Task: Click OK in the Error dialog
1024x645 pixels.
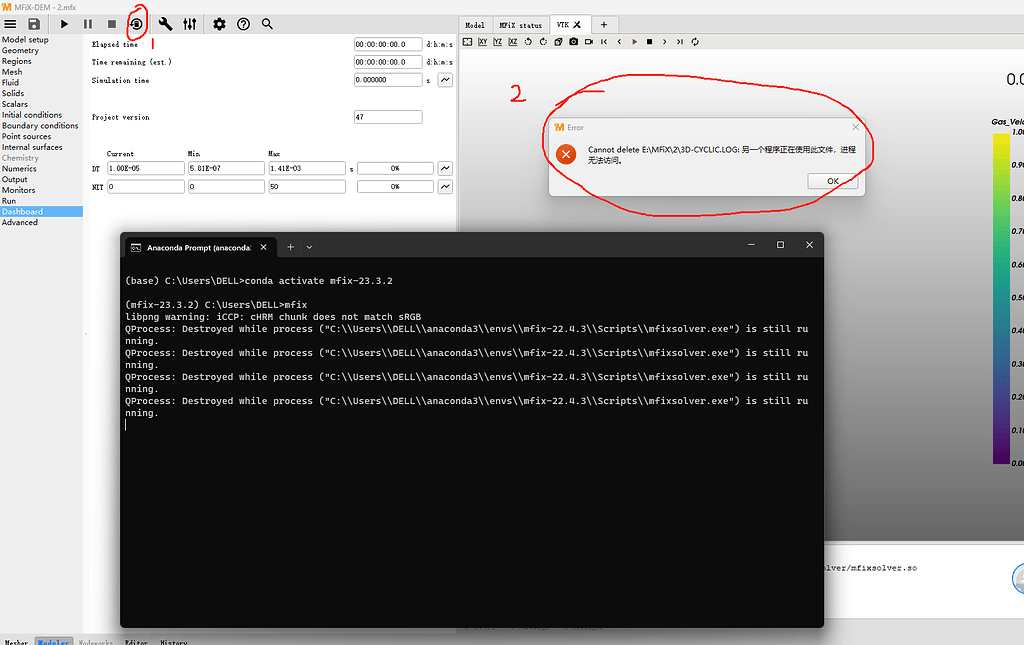Action: (833, 181)
